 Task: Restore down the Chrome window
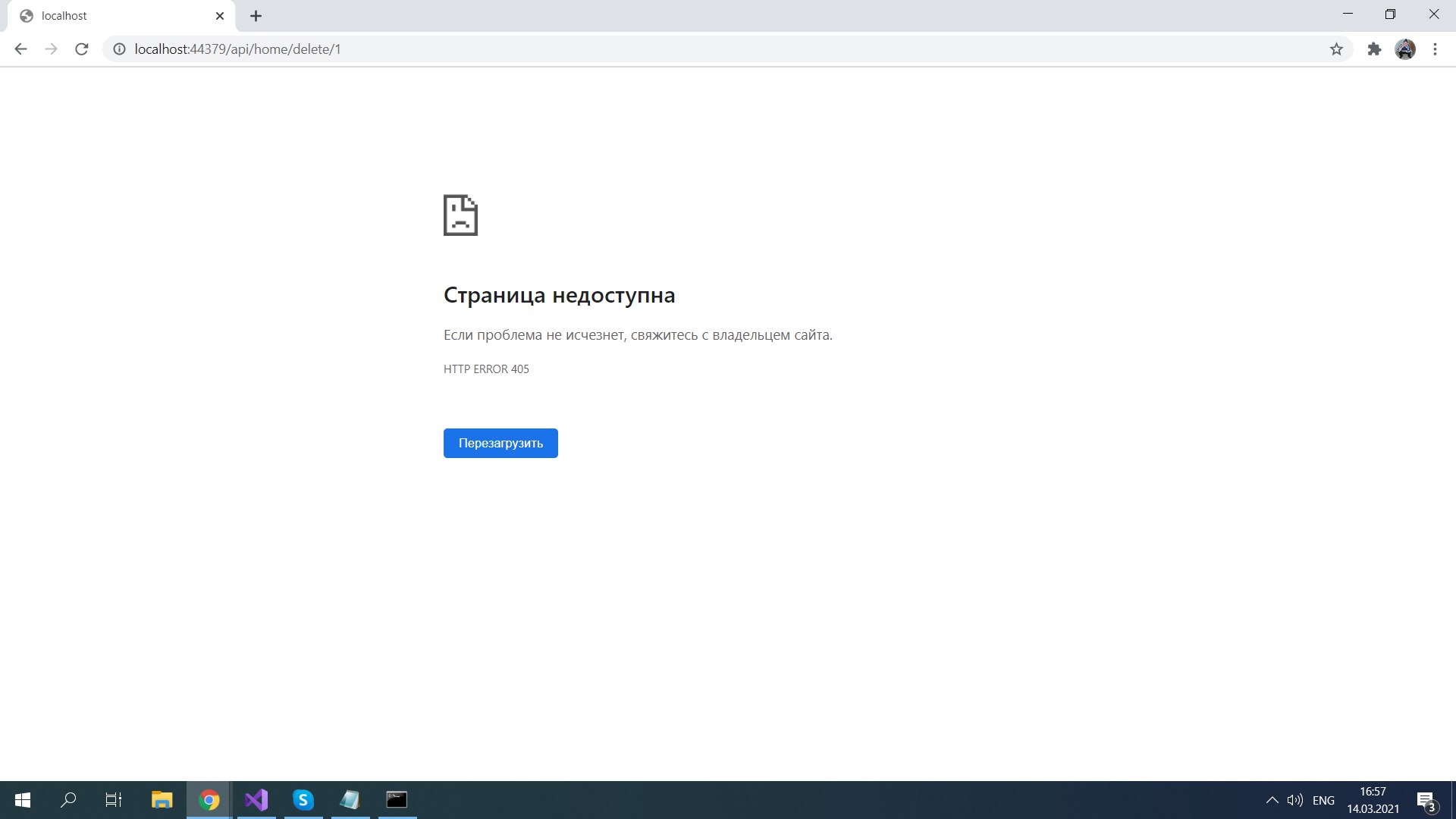[1390, 14]
